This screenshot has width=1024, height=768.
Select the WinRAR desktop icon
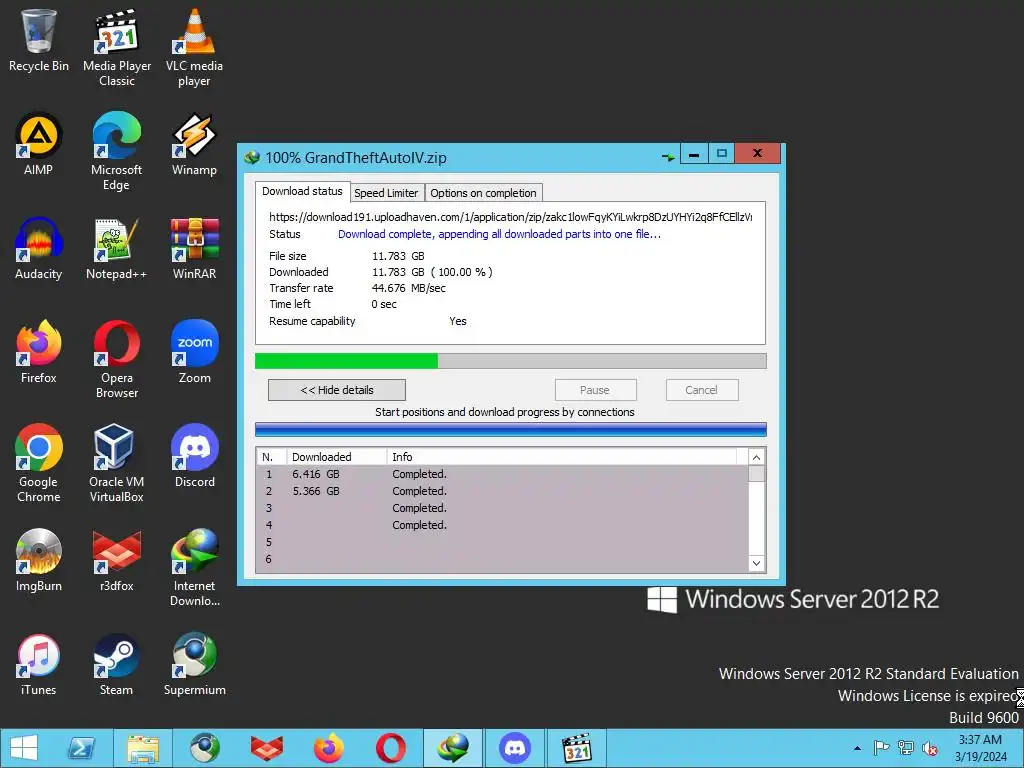click(x=194, y=248)
